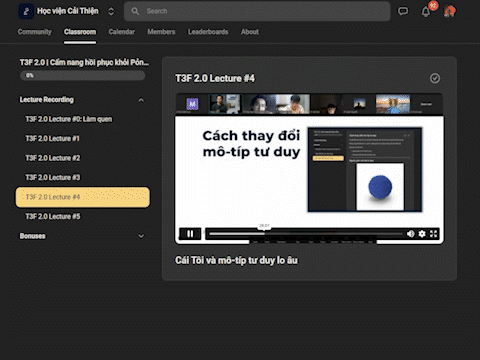Mark Lecture #4 as complete
Image resolution: width=480 pixels, height=360 pixels.
[435, 78]
